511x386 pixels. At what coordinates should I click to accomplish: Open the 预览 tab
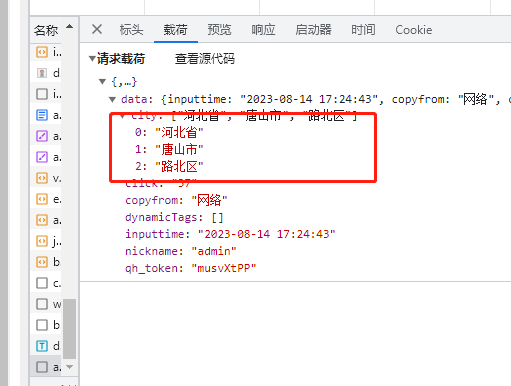pyautogui.click(x=219, y=30)
